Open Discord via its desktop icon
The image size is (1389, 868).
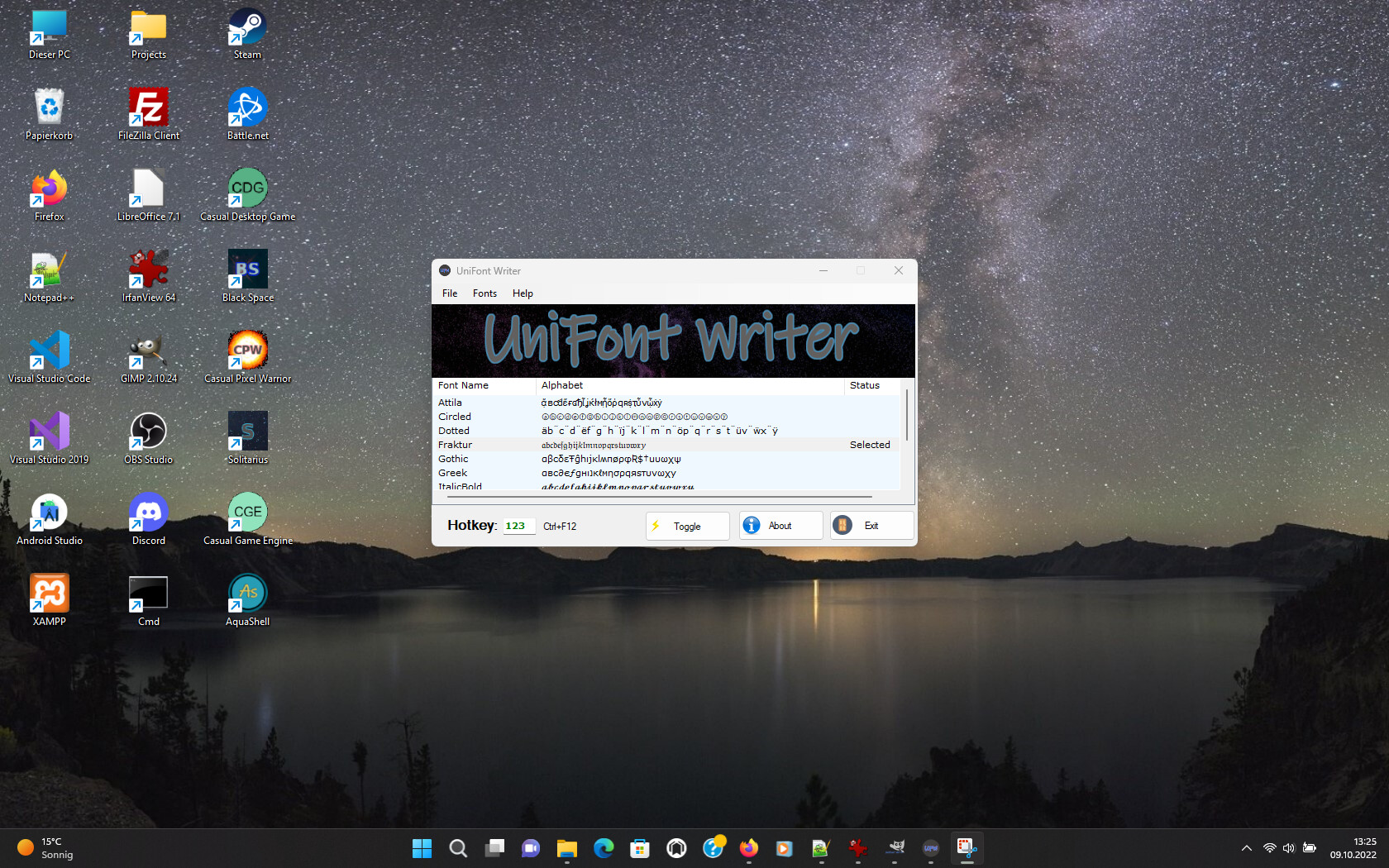tap(148, 513)
